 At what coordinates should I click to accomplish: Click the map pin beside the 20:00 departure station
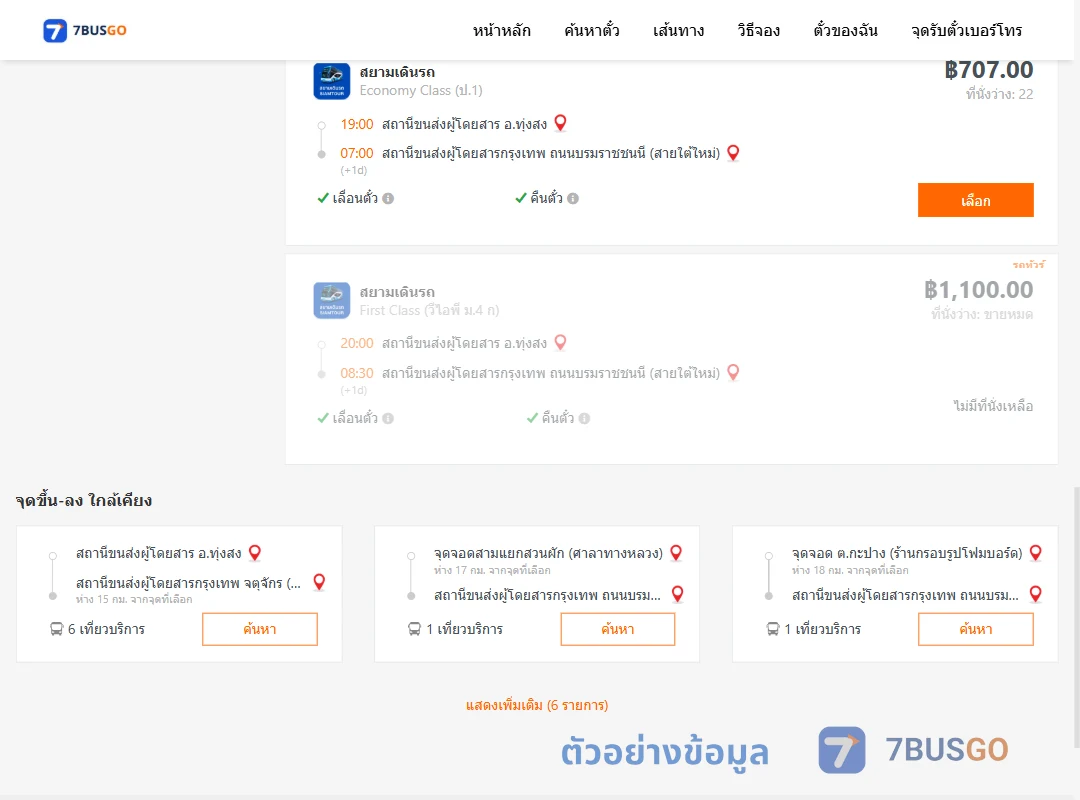[x=561, y=342]
